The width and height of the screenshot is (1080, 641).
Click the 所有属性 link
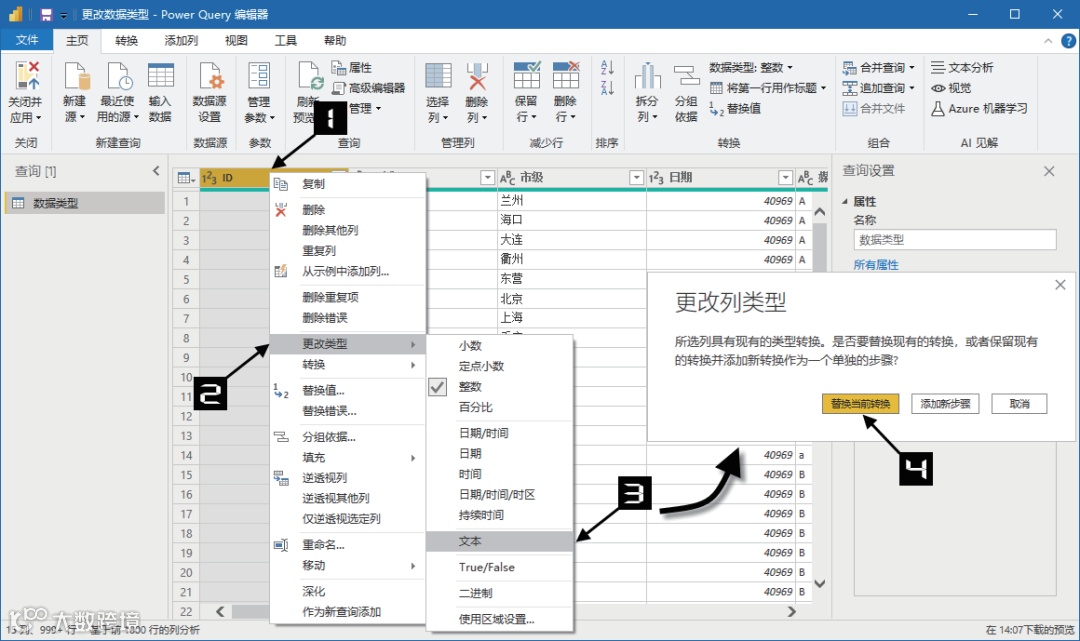click(x=875, y=264)
